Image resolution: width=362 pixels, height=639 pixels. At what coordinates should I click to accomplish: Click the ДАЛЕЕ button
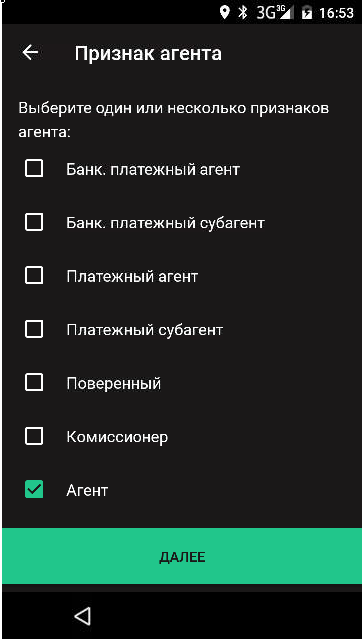(x=182, y=556)
